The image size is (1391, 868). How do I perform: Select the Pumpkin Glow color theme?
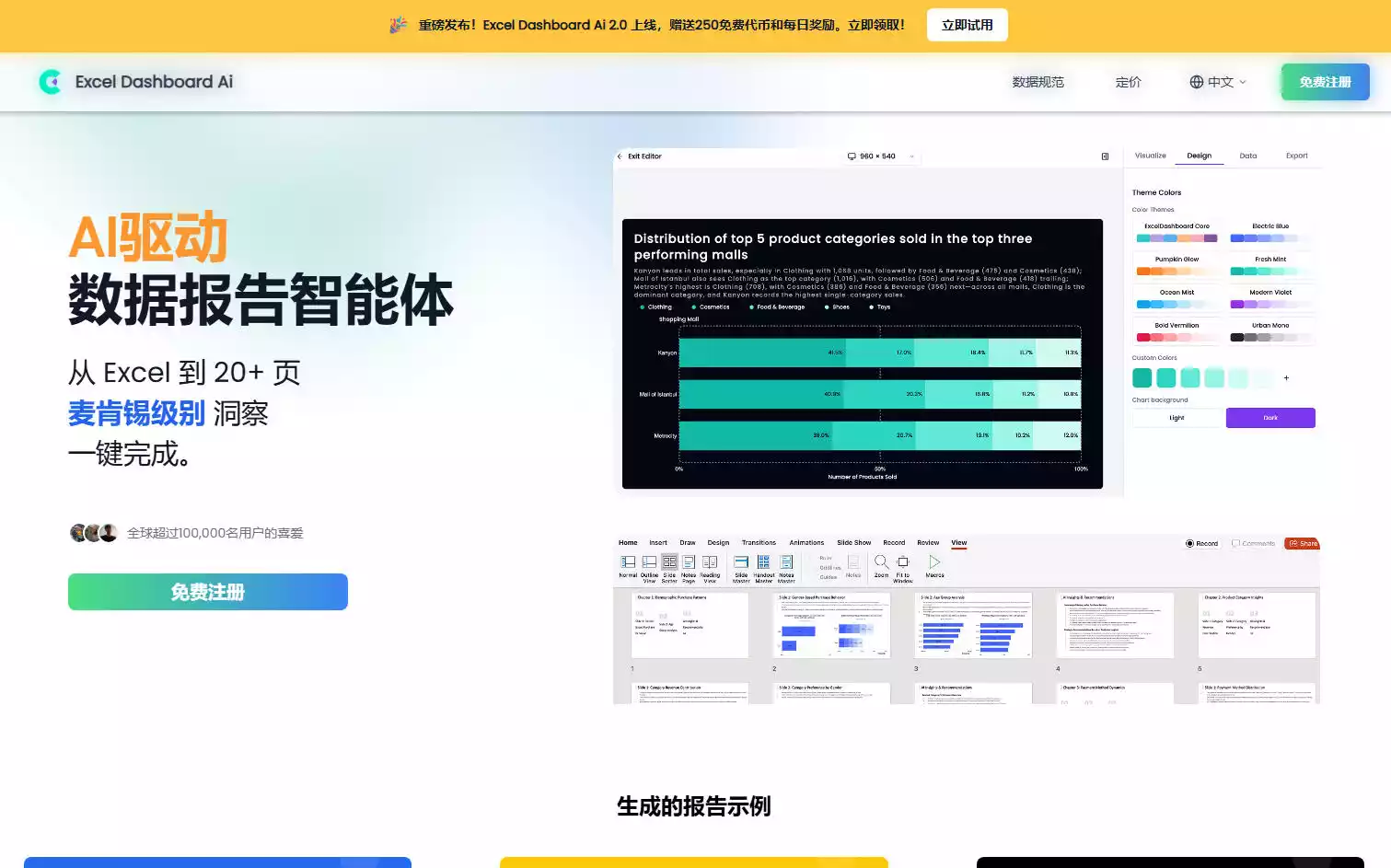(x=1177, y=265)
